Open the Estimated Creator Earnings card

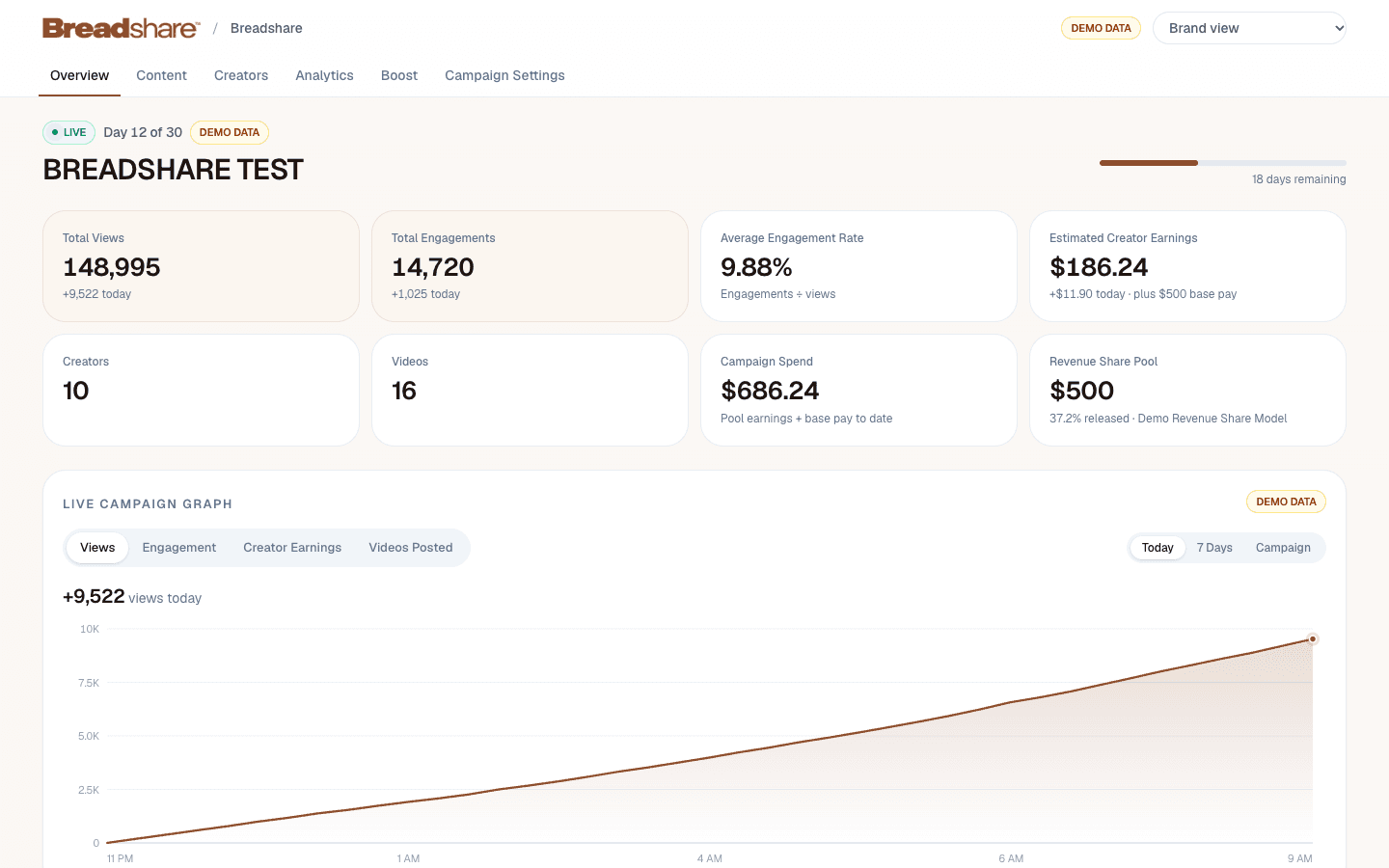pyautogui.click(x=1187, y=266)
